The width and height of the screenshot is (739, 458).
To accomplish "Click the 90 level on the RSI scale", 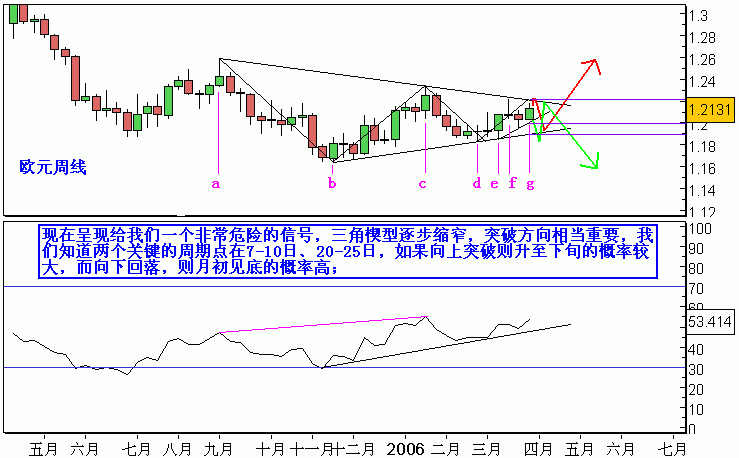I will (697, 248).
